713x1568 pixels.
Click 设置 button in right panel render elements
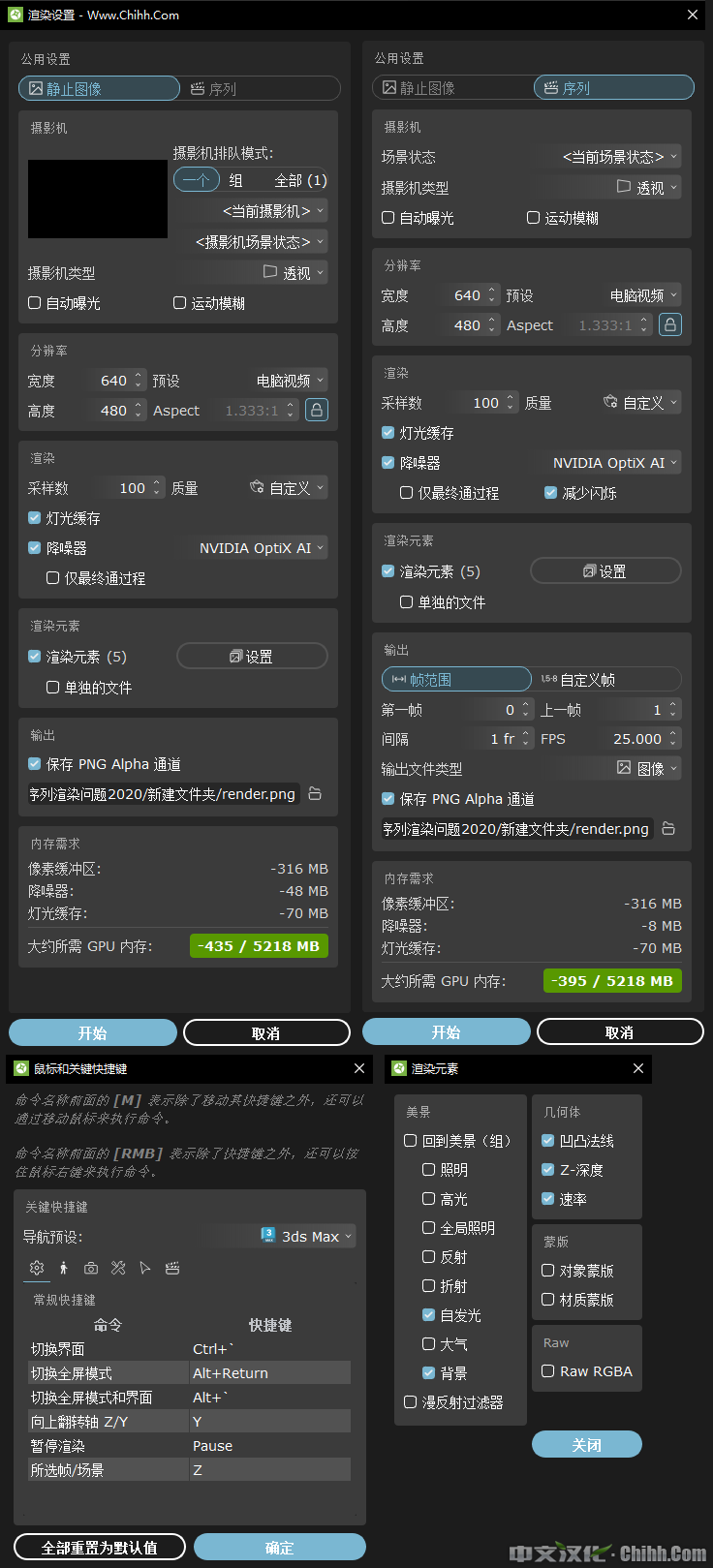click(605, 571)
